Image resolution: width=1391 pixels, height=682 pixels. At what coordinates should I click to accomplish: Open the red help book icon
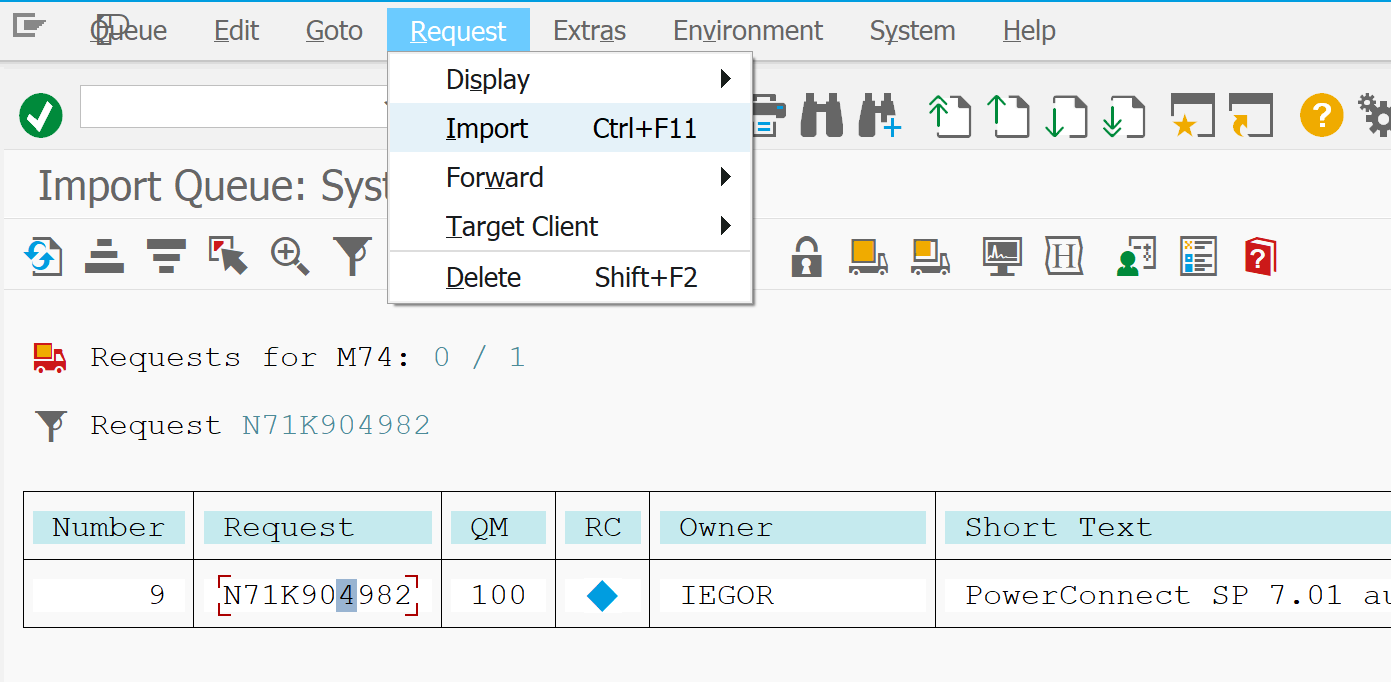(1260, 257)
